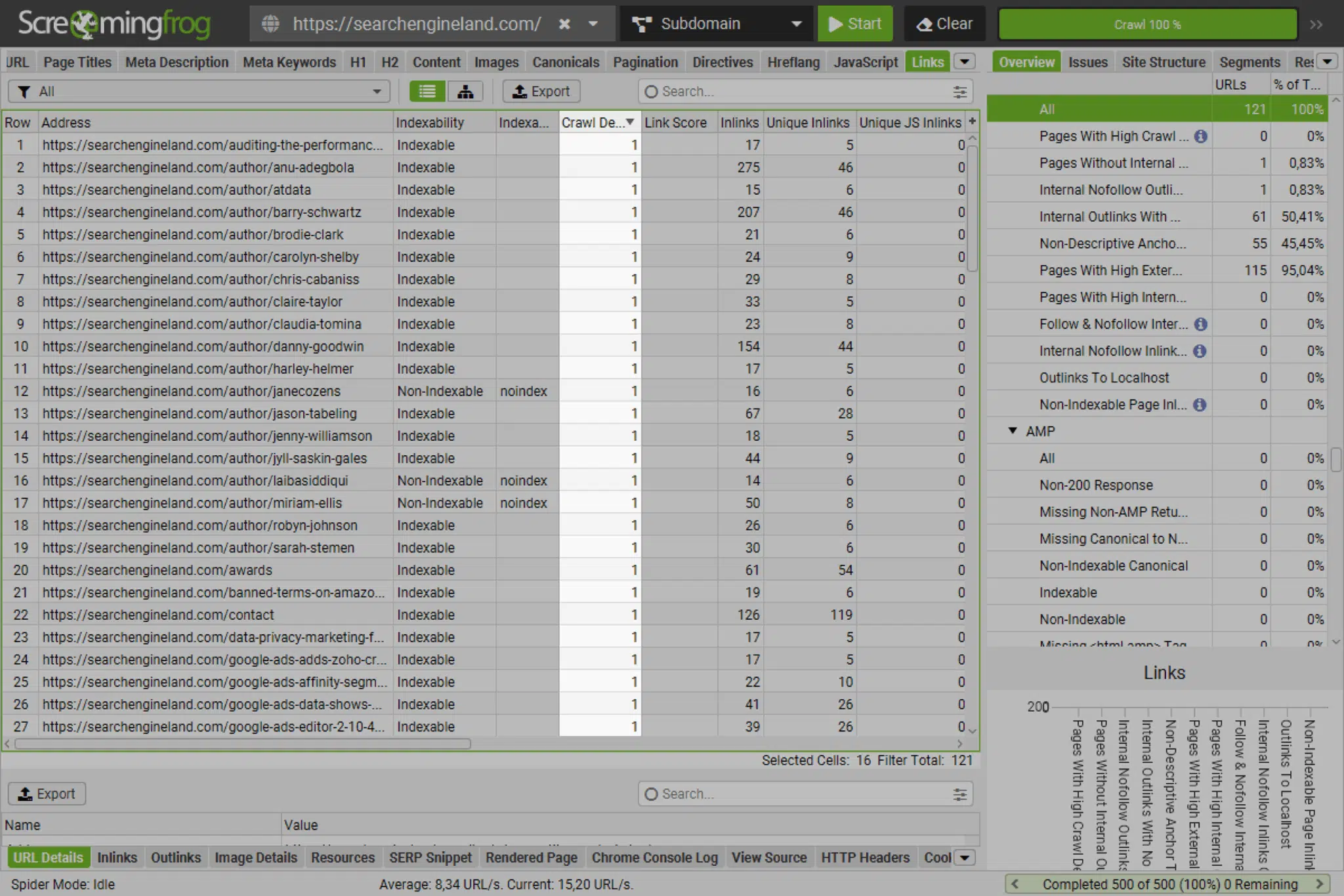Clear the URL field using the X icon
1344x896 pixels.
coord(565,24)
